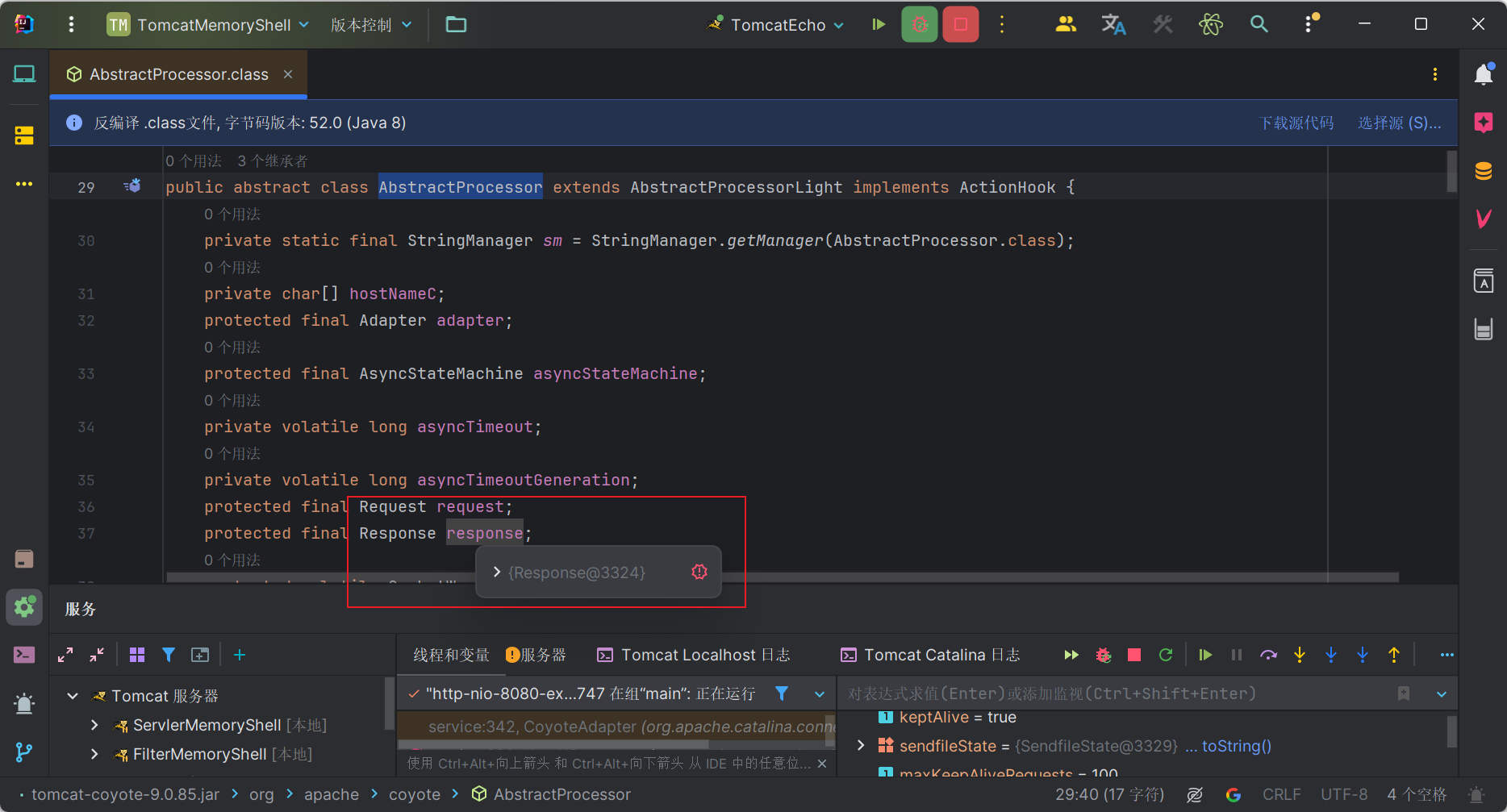The height and width of the screenshot is (812, 1507).
Task: Expand ServlerMemoryShell tree node
Action: (94, 725)
